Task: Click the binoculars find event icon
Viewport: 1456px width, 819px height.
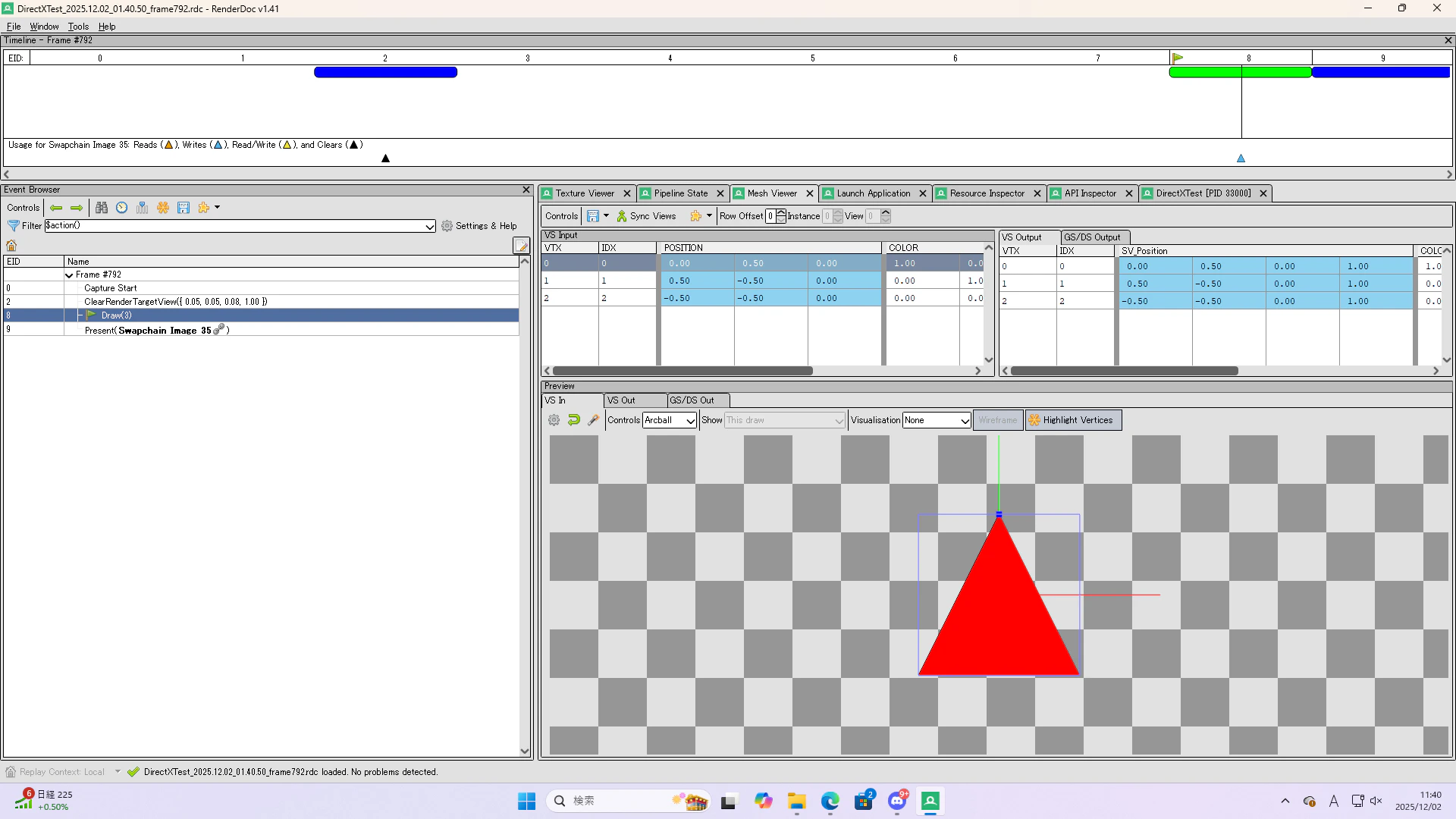Action: (101, 208)
